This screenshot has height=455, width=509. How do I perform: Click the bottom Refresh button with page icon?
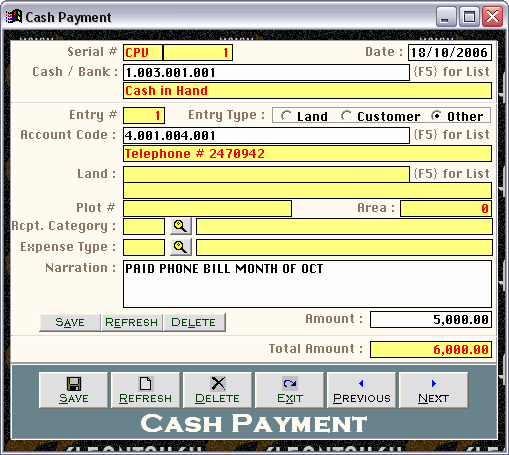[145, 390]
